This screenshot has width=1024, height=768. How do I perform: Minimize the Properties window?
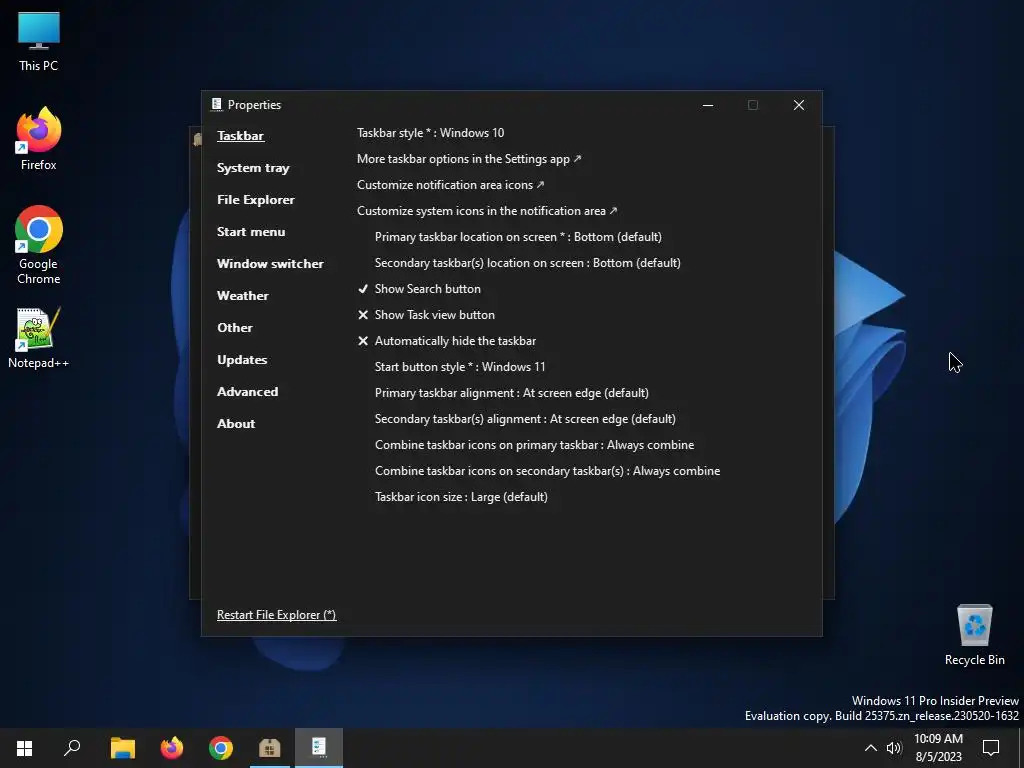tap(708, 105)
